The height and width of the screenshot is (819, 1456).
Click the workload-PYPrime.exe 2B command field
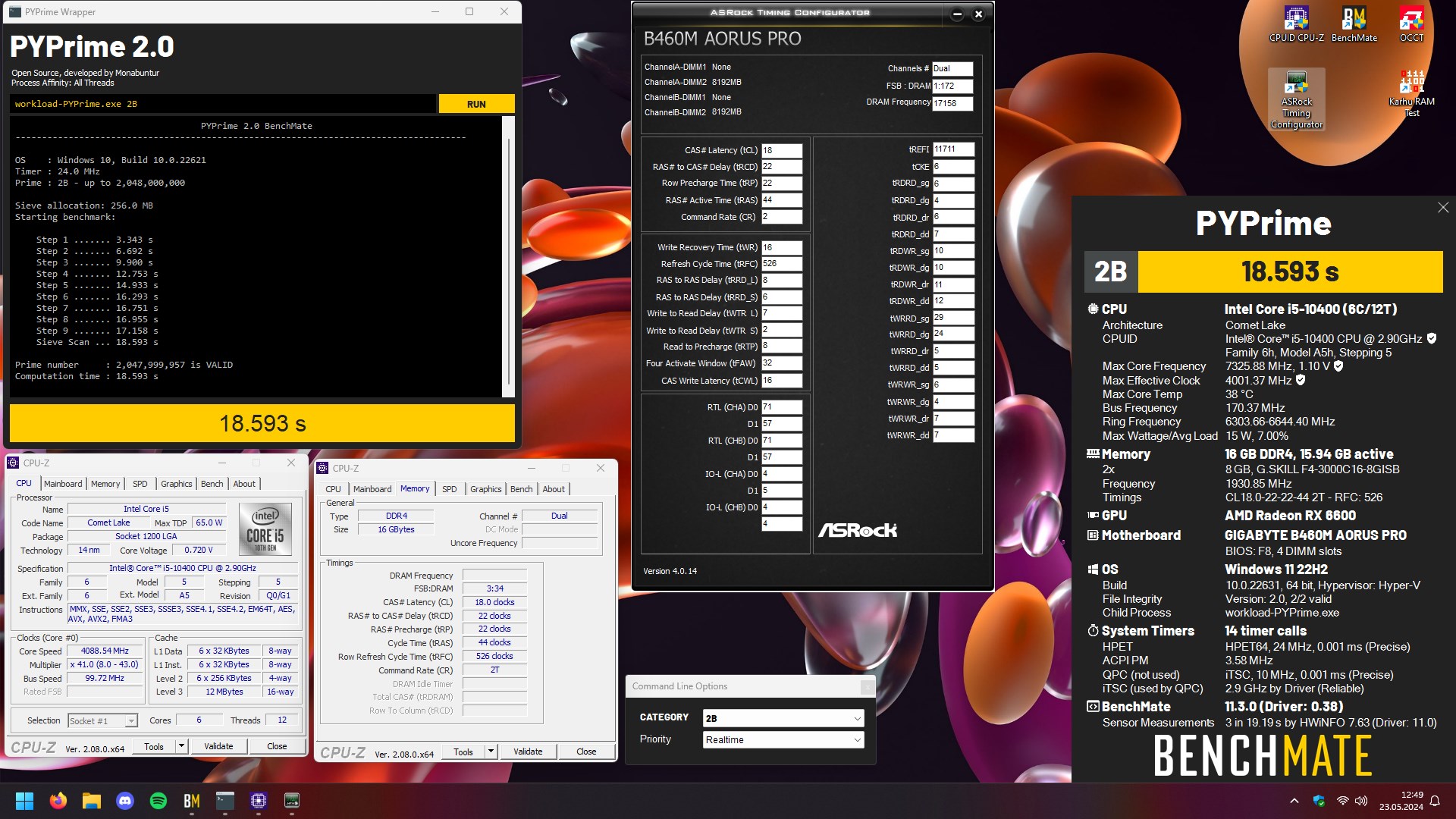point(224,104)
